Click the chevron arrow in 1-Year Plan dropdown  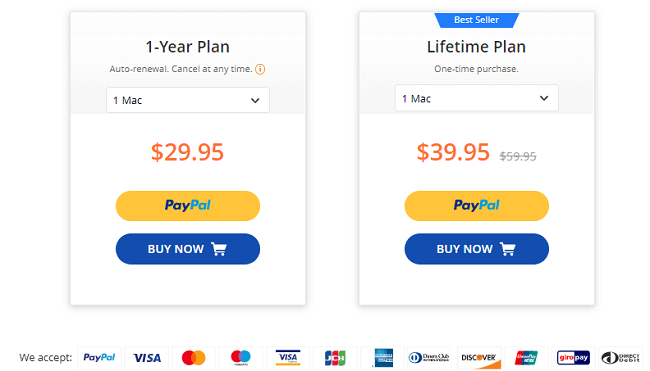[x=255, y=100]
